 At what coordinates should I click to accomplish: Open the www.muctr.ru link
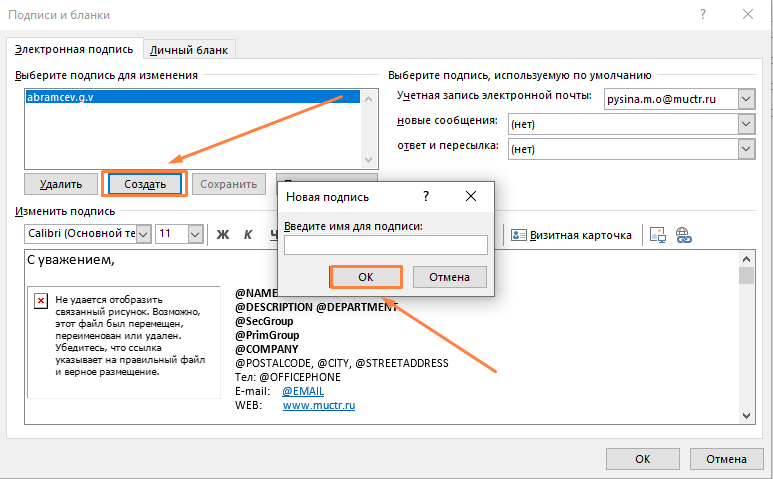[x=319, y=406]
